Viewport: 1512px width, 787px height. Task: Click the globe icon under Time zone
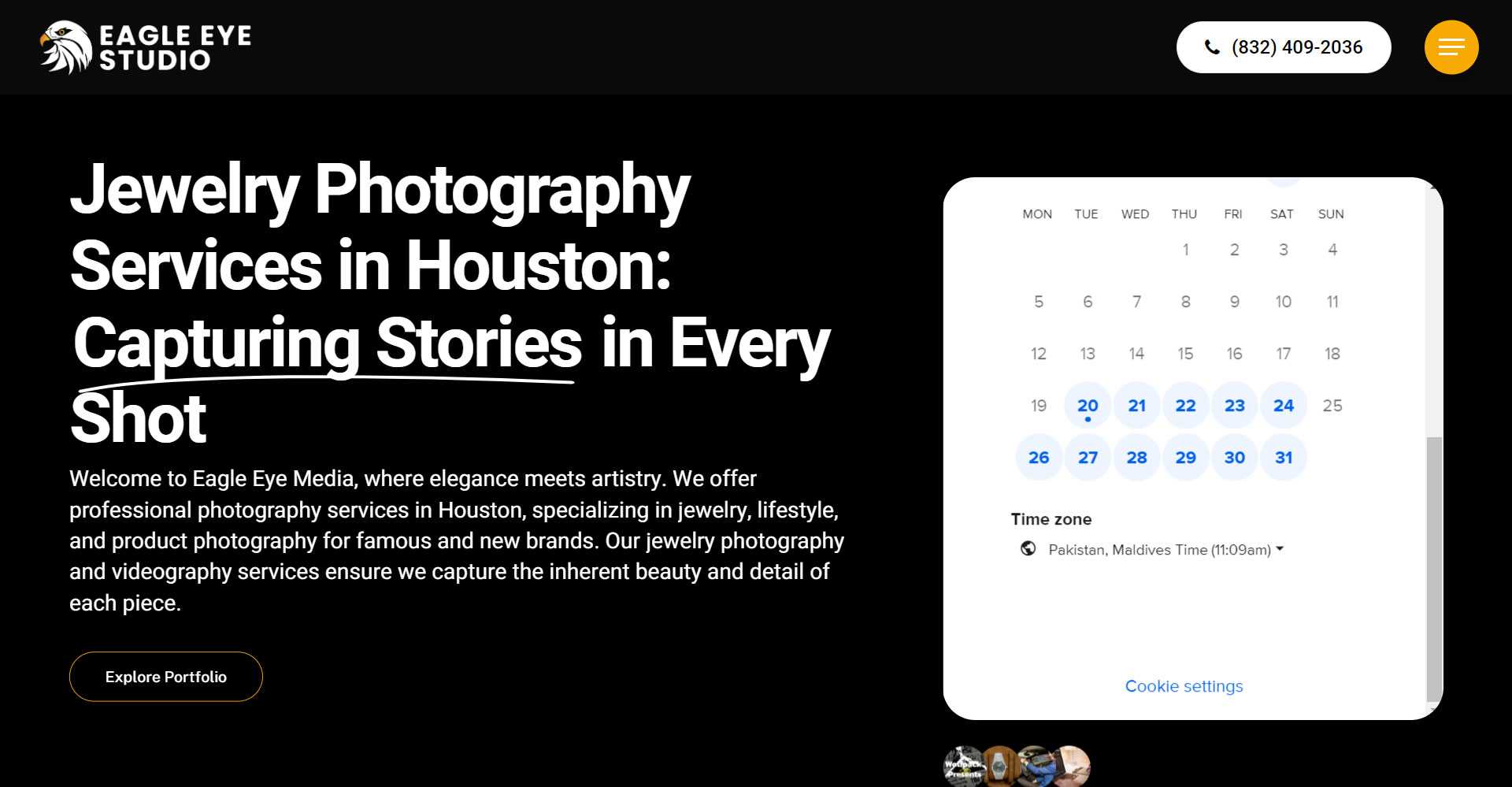point(1028,549)
